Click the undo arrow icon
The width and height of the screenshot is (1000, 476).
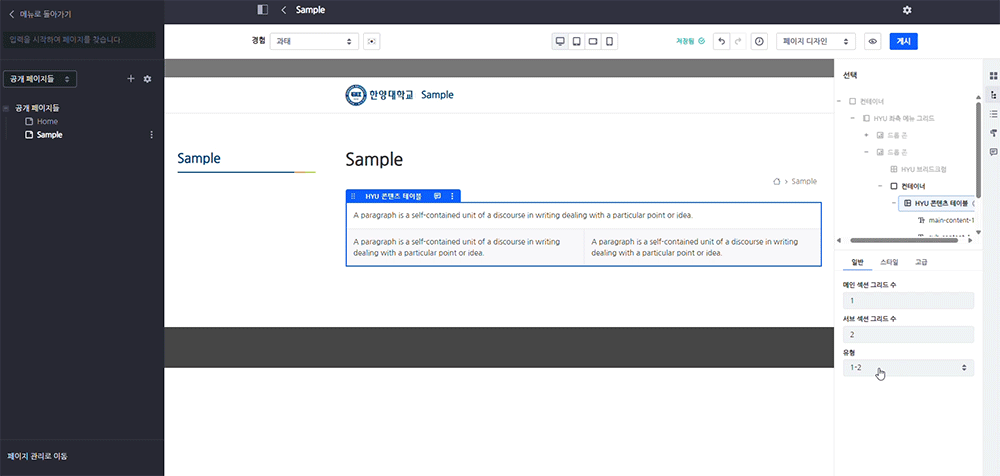click(x=720, y=42)
